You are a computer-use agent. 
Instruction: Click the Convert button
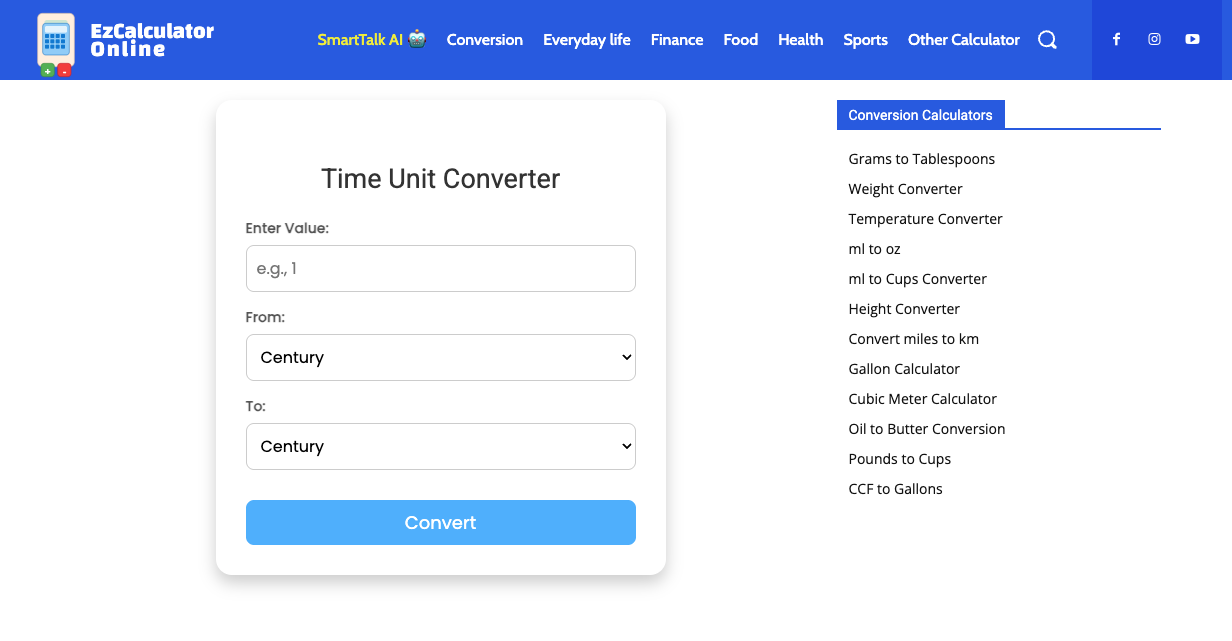441,522
